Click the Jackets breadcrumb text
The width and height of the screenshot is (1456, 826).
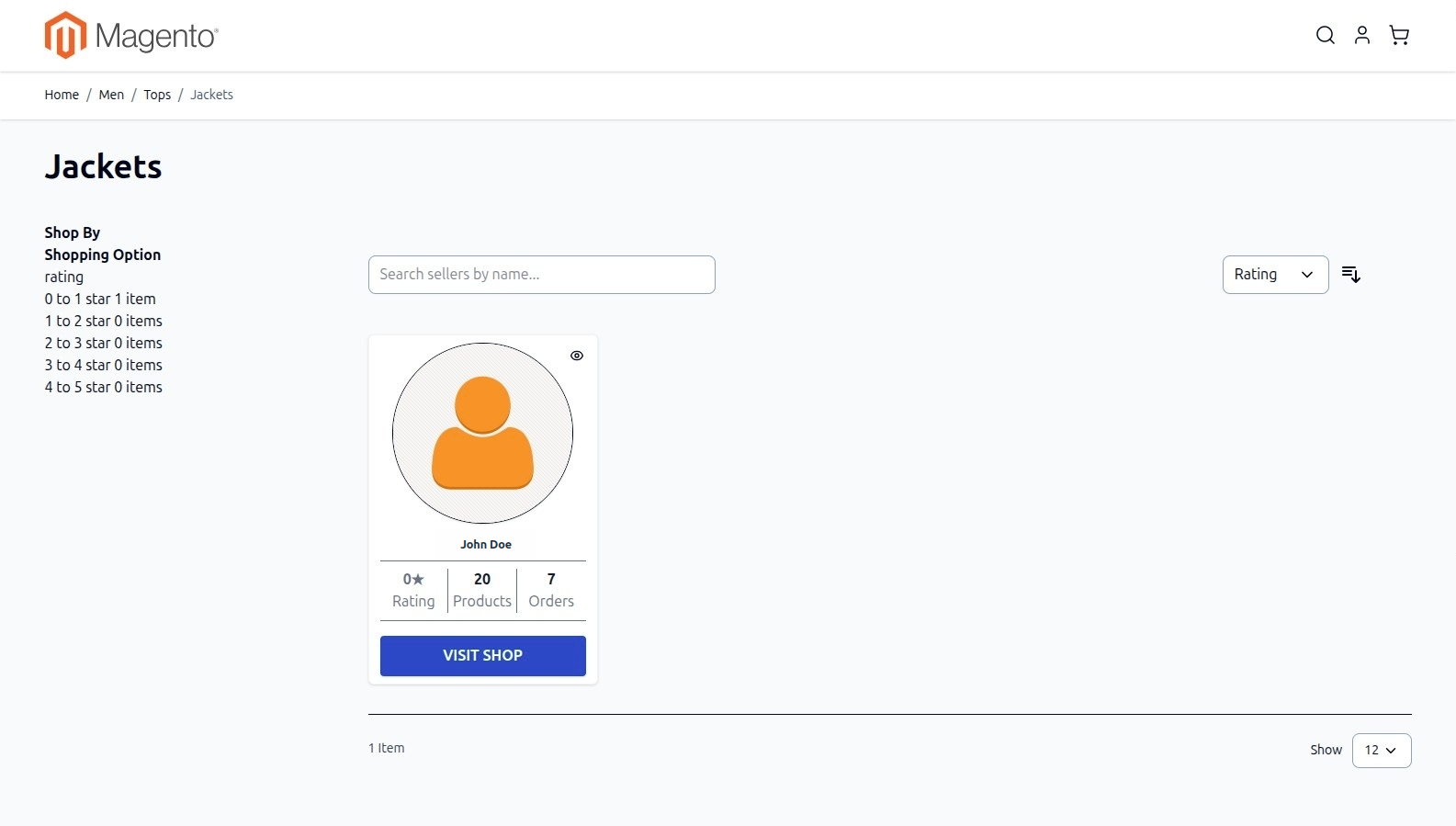(211, 95)
